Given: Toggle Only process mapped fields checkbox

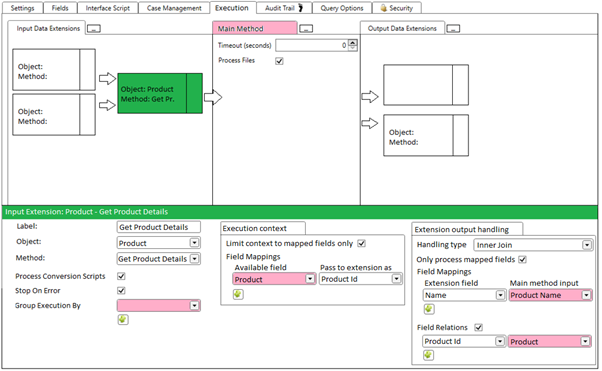Looking at the screenshot, I should tap(522, 260).
